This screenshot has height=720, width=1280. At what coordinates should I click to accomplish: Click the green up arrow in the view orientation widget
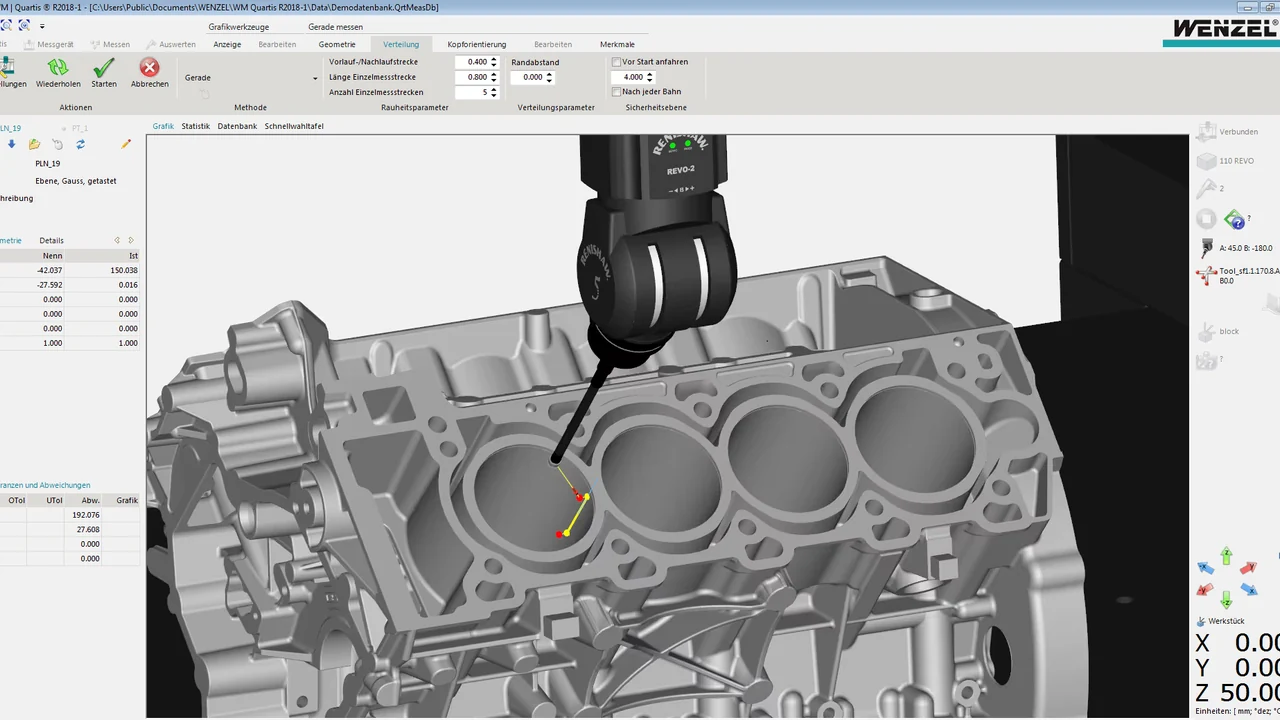[x=1227, y=555]
